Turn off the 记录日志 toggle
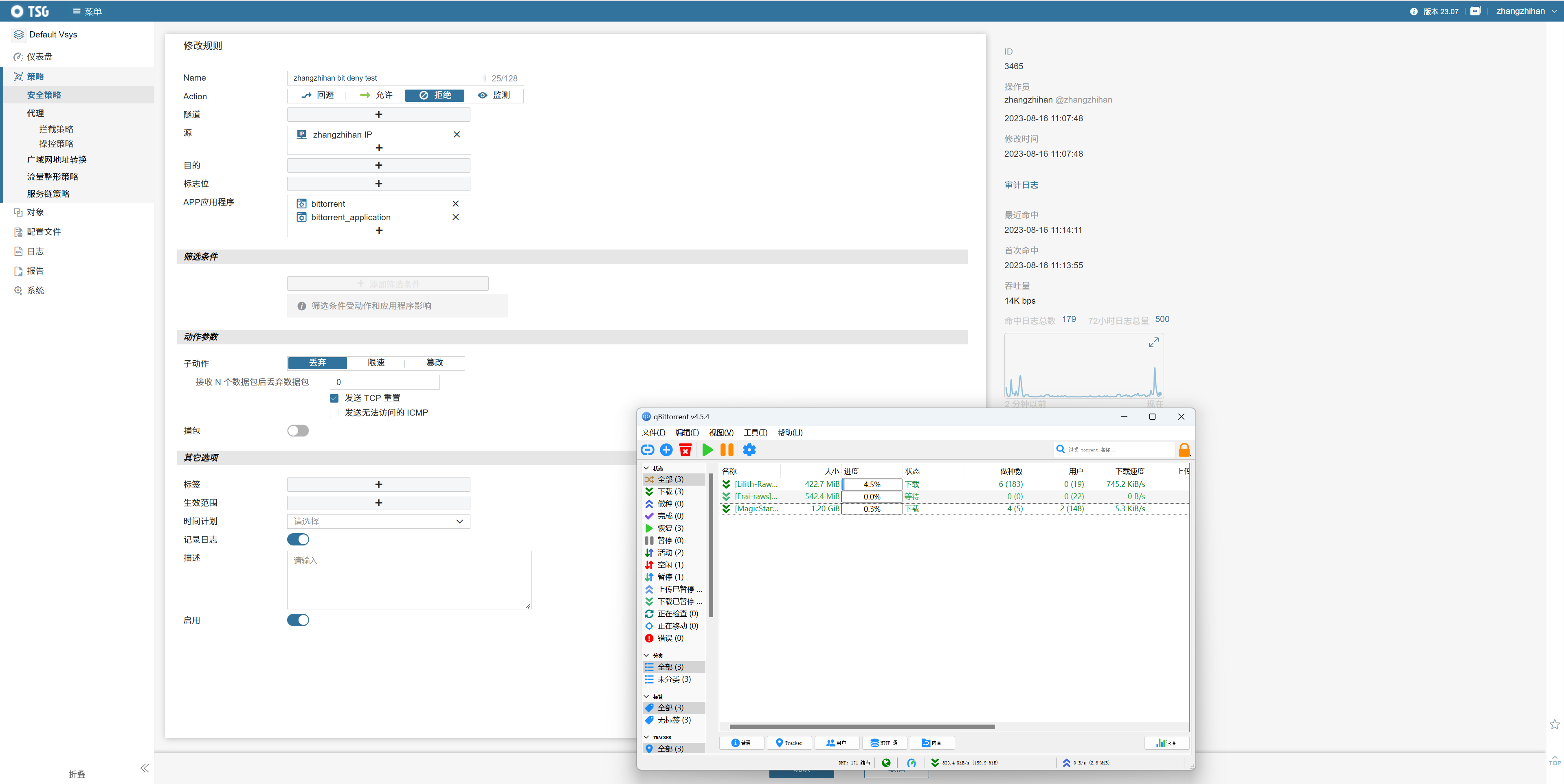 pyautogui.click(x=298, y=539)
